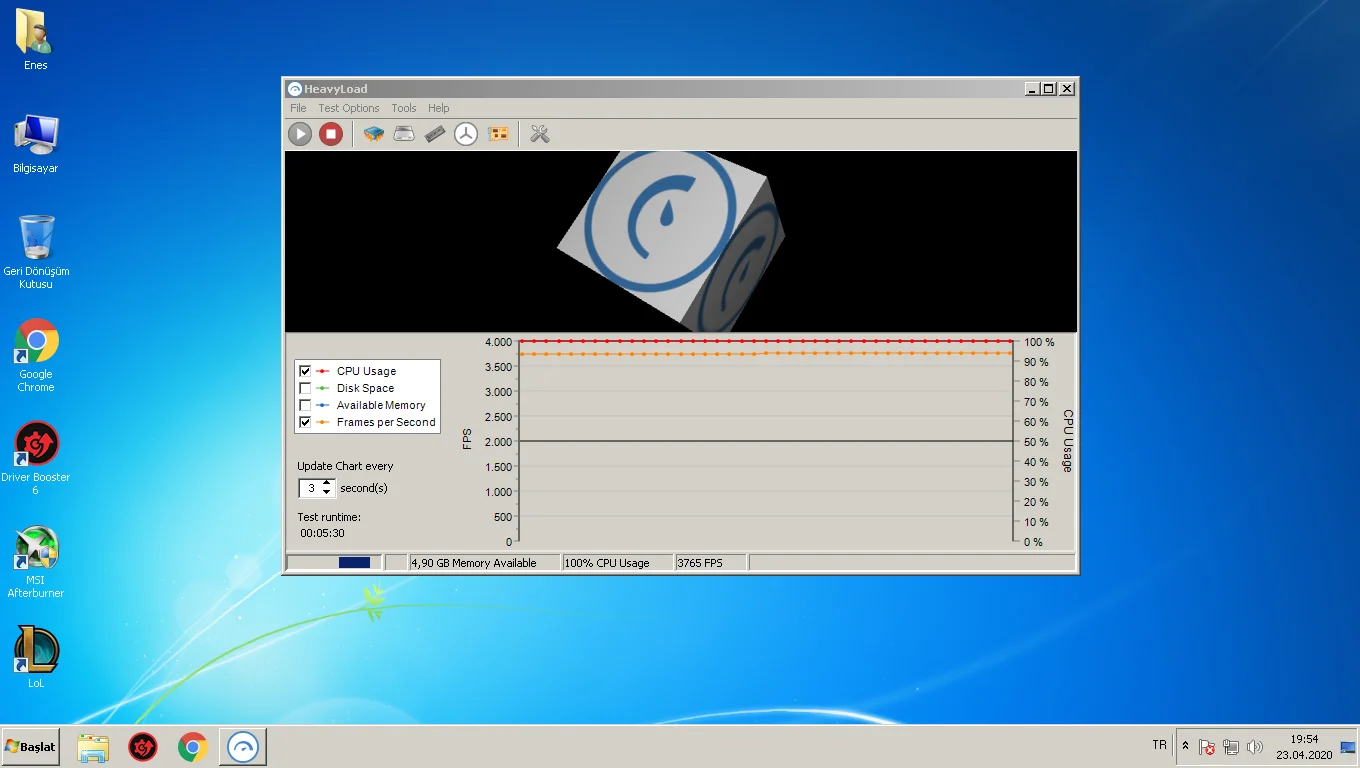Screen dimensions: 1360x768
Task: Open the volume speaker tray icon
Action: pyautogui.click(x=1255, y=747)
